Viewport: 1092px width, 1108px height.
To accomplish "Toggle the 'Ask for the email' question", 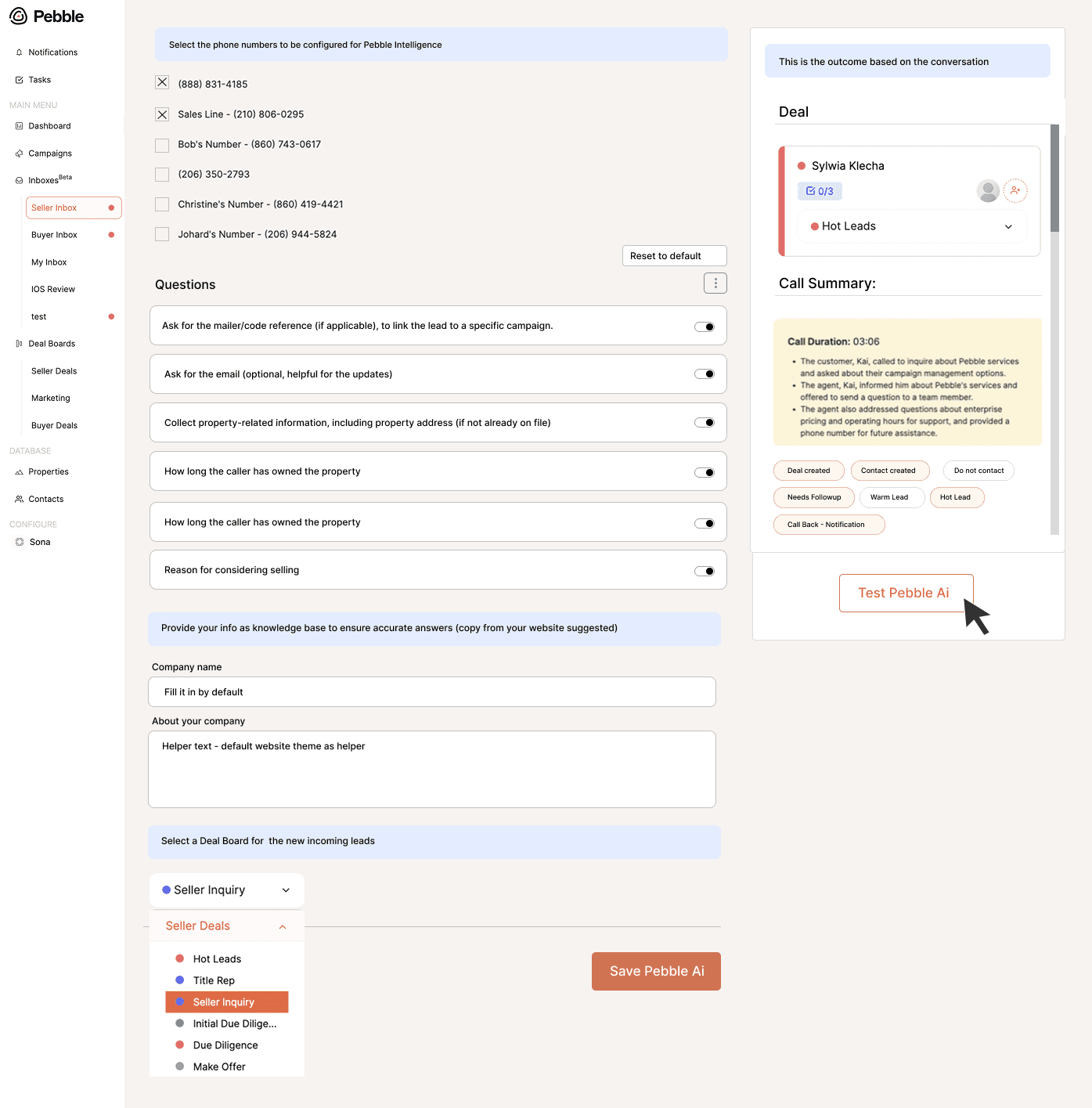I will [x=705, y=374].
